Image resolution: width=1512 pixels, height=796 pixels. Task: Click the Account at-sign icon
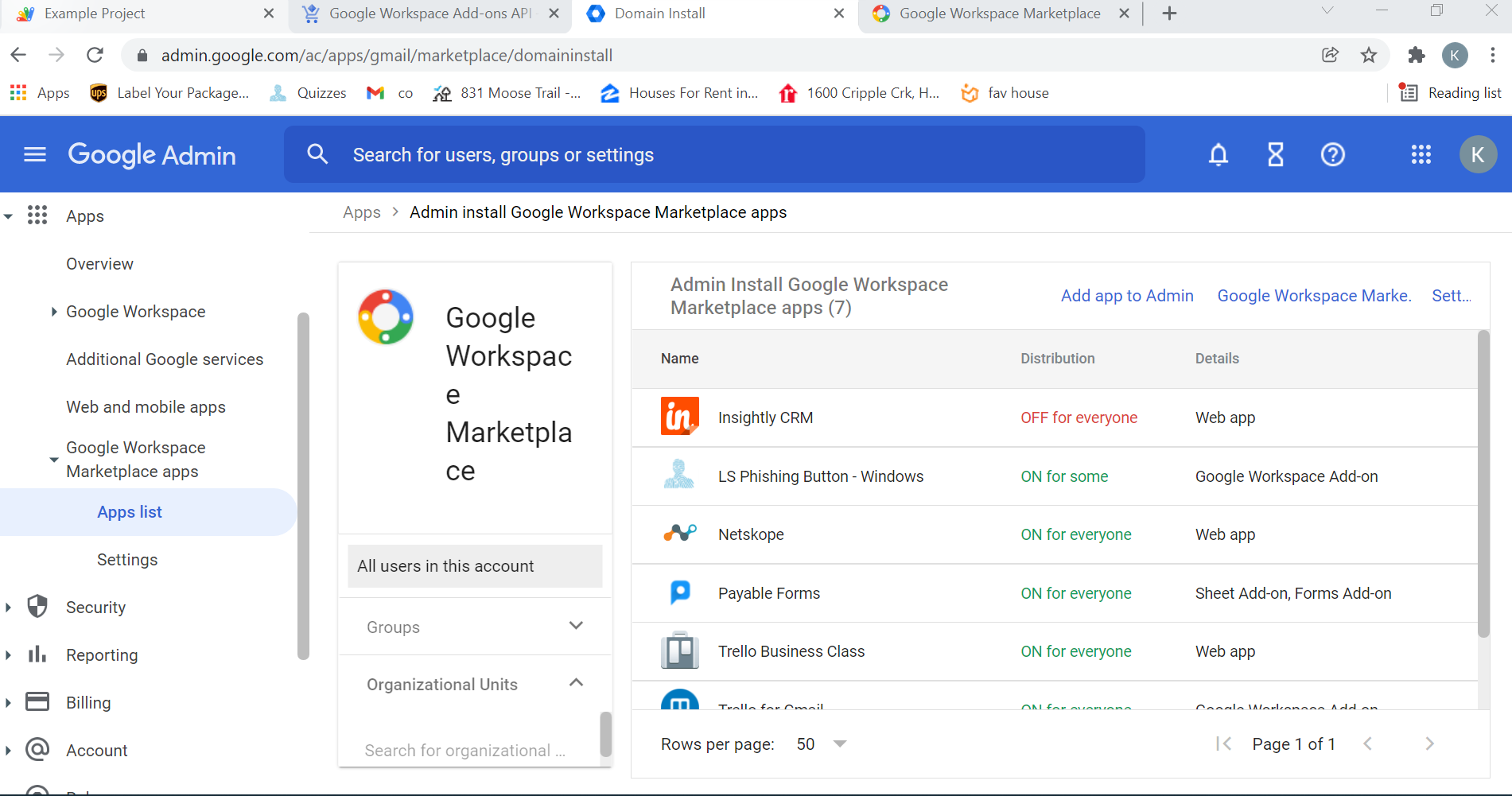[37, 749]
